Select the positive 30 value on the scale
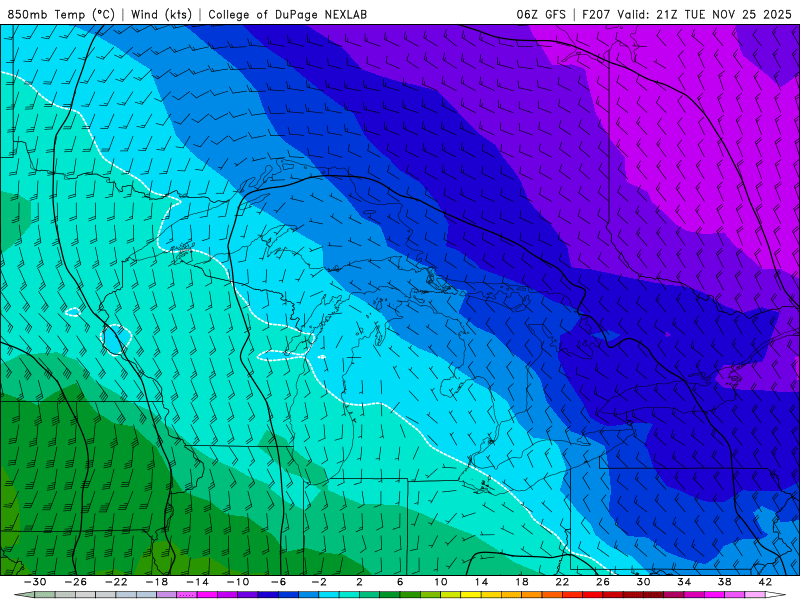 [643, 582]
